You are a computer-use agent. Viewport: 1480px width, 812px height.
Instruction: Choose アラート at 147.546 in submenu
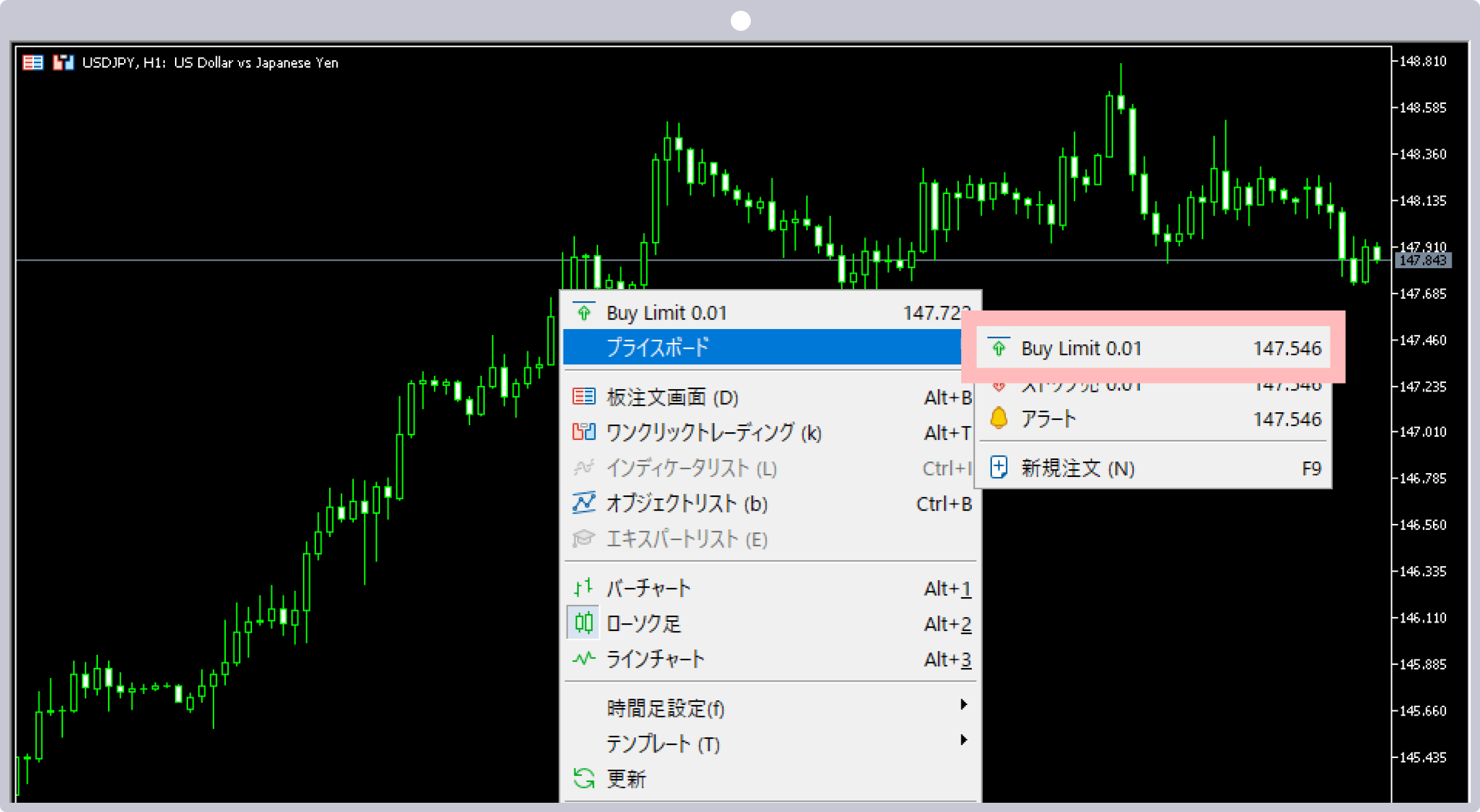[x=1153, y=418]
